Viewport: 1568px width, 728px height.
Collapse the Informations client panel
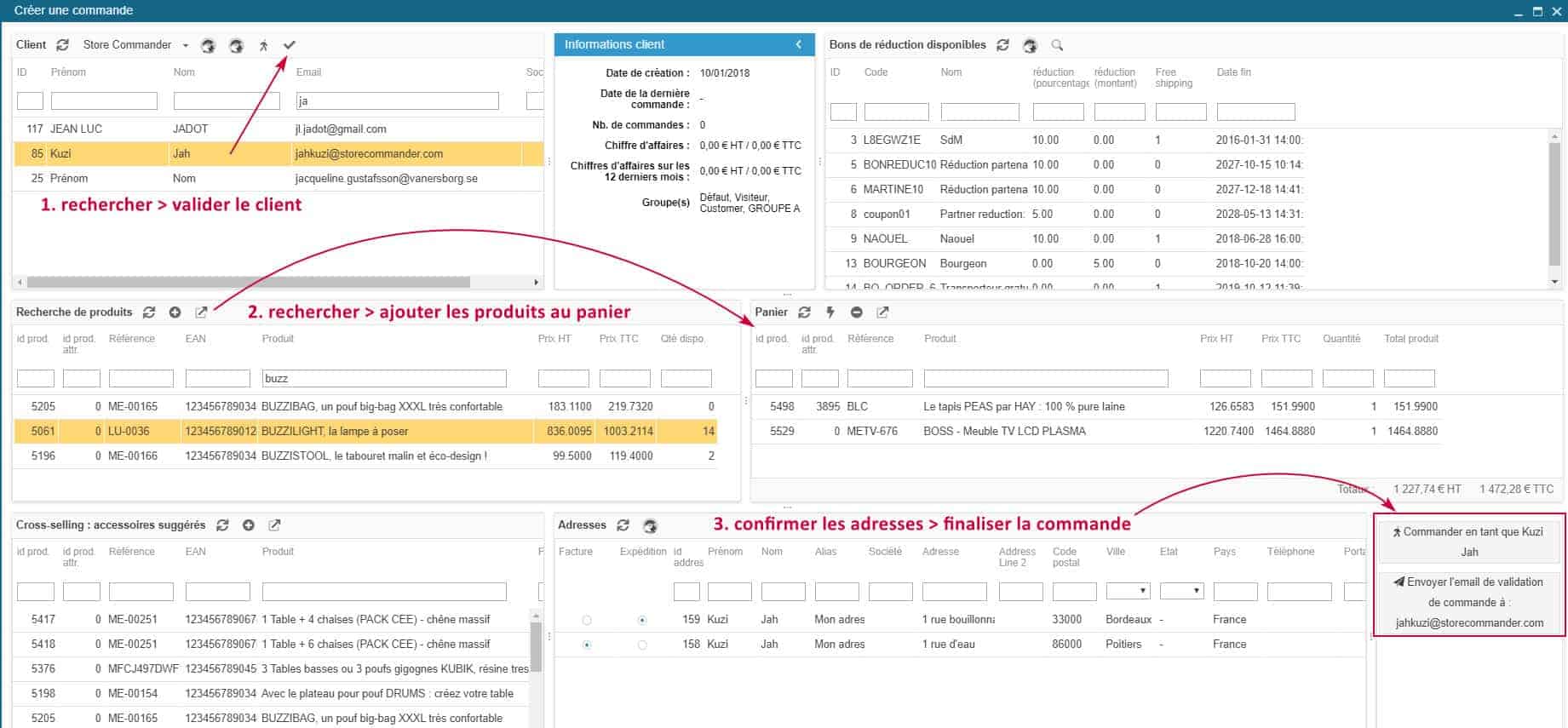point(798,44)
